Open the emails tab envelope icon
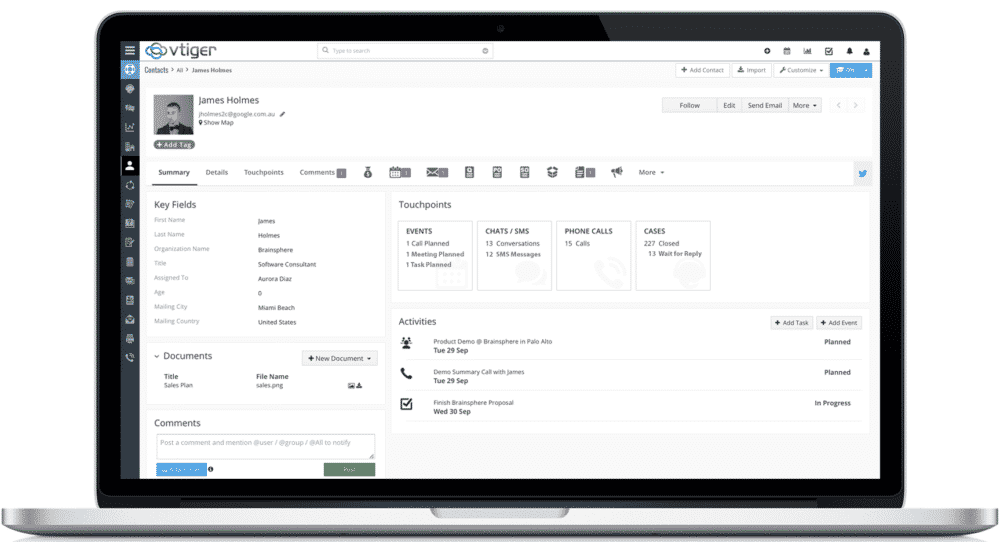Screen dimensions: 1000x542 [x=434, y=172]
